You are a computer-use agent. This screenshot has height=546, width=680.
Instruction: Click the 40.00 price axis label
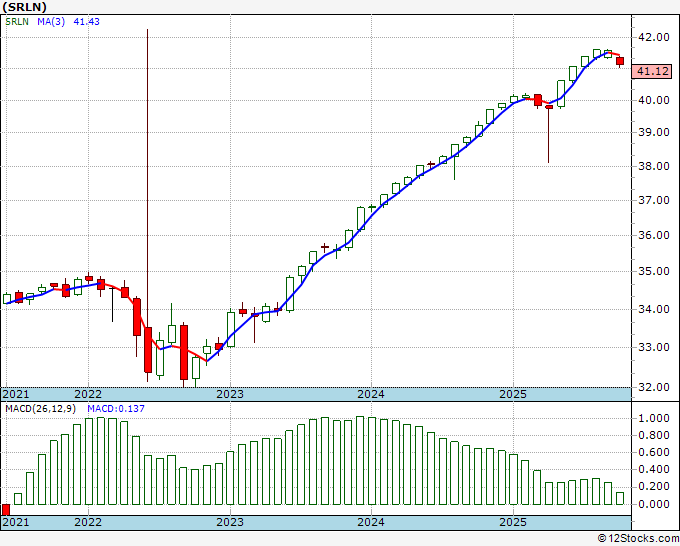point(654,100)
